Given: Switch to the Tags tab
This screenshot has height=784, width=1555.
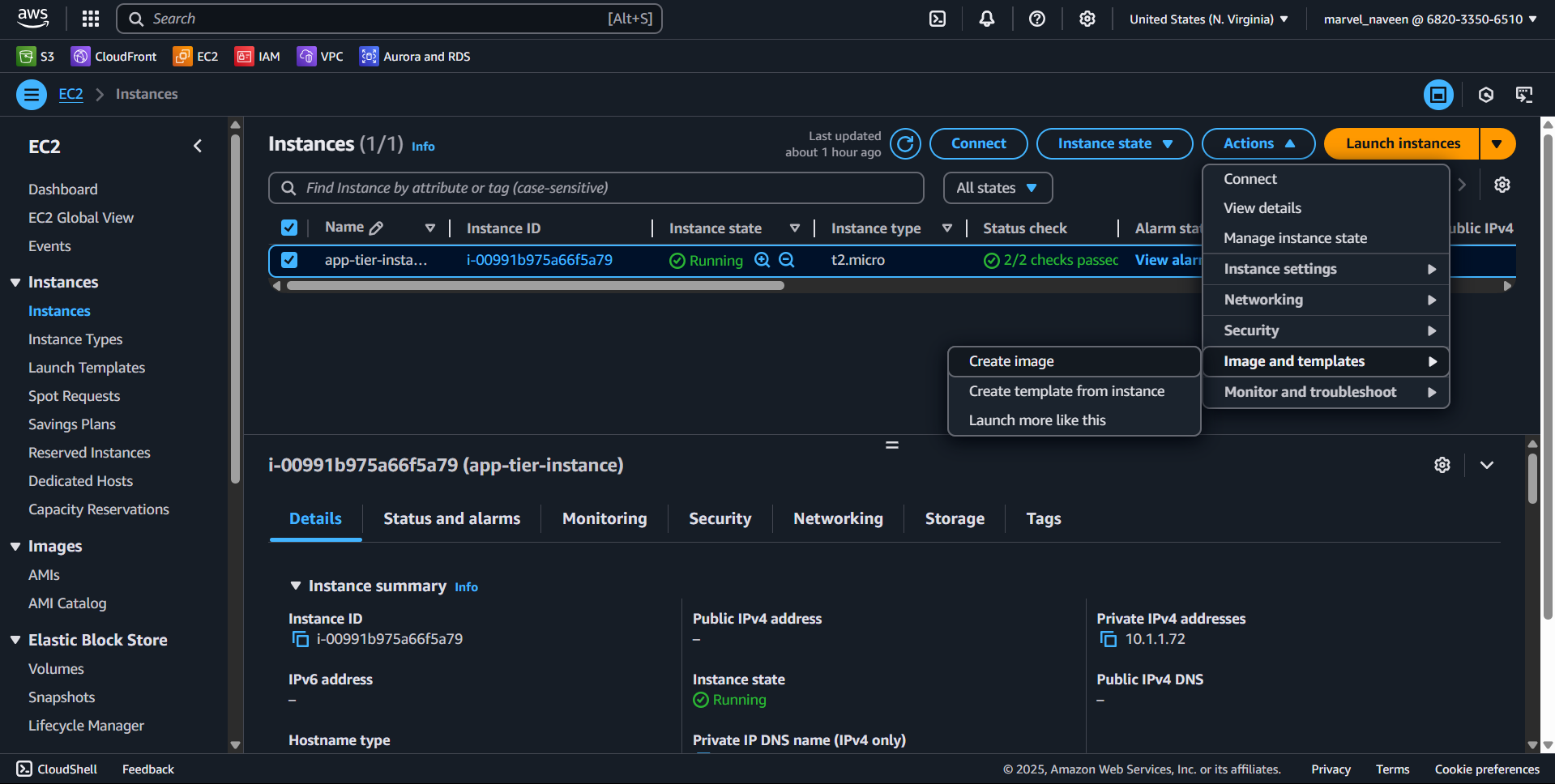Looking at the screenshot, I should [x=1044, y=518].
